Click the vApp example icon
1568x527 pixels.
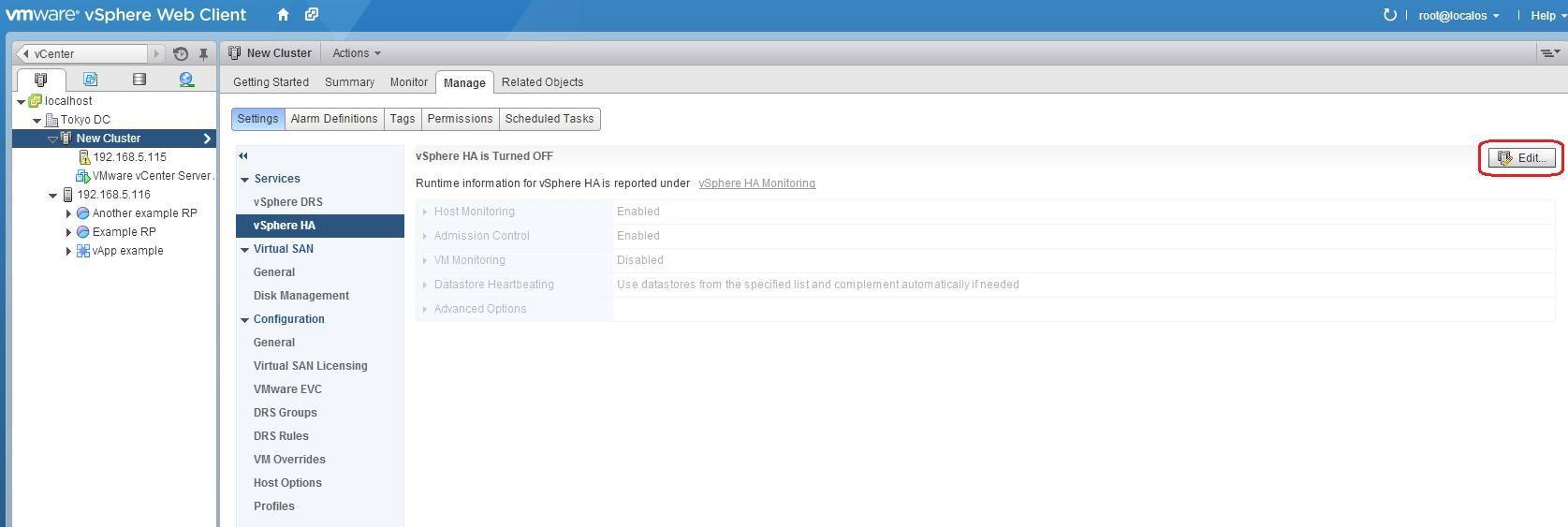pyautogui.click(x=82, y=251)
